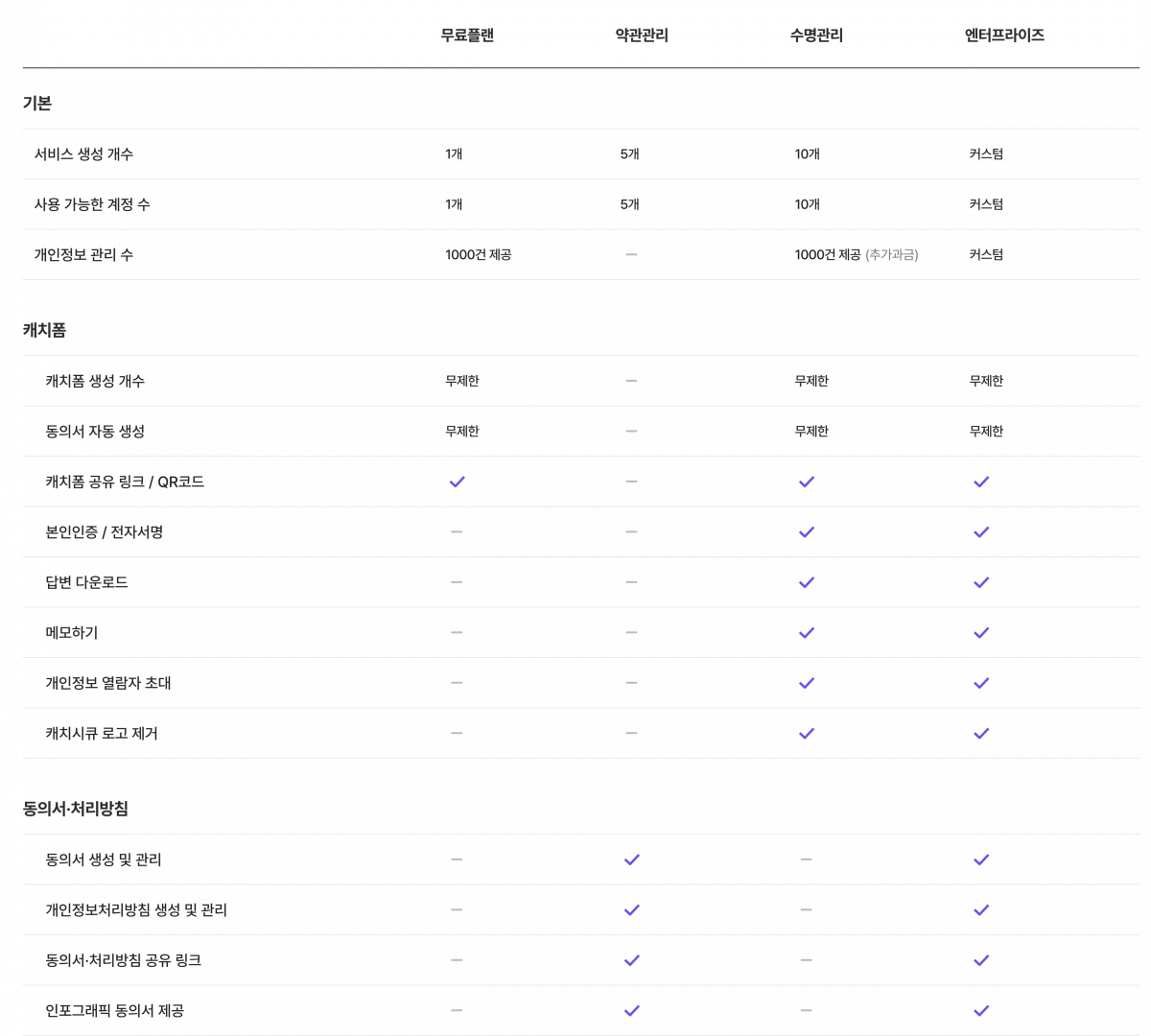Click dash for 본인인증 / 전자서명 under 무료플랜
1151x1036 pixels.
(x=457, y=531)
